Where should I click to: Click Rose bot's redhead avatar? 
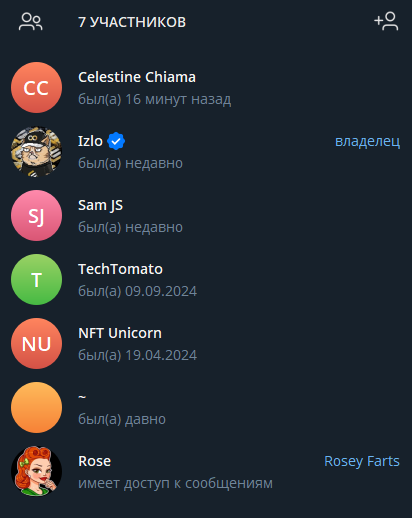point(36,472)
